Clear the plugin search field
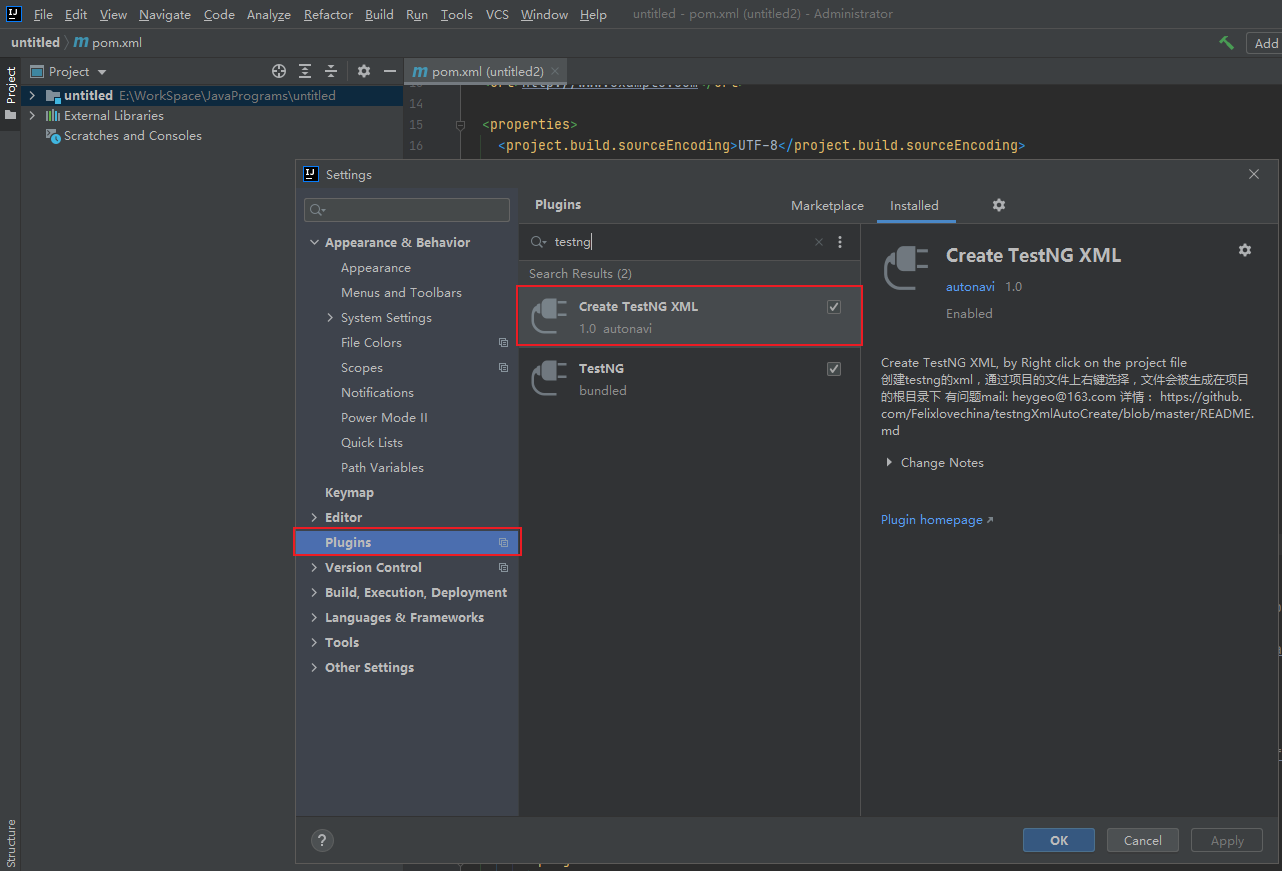This screenshot has height=871, width=1282. 819,242
